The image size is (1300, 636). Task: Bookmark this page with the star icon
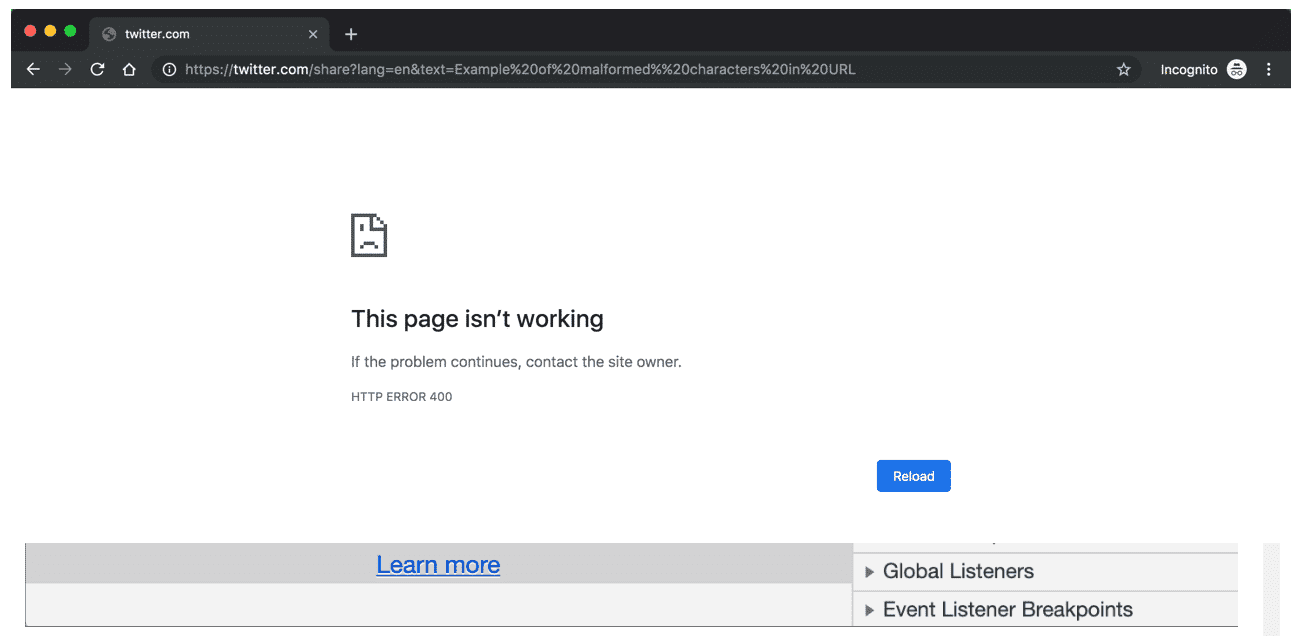tap(1123, 69)
